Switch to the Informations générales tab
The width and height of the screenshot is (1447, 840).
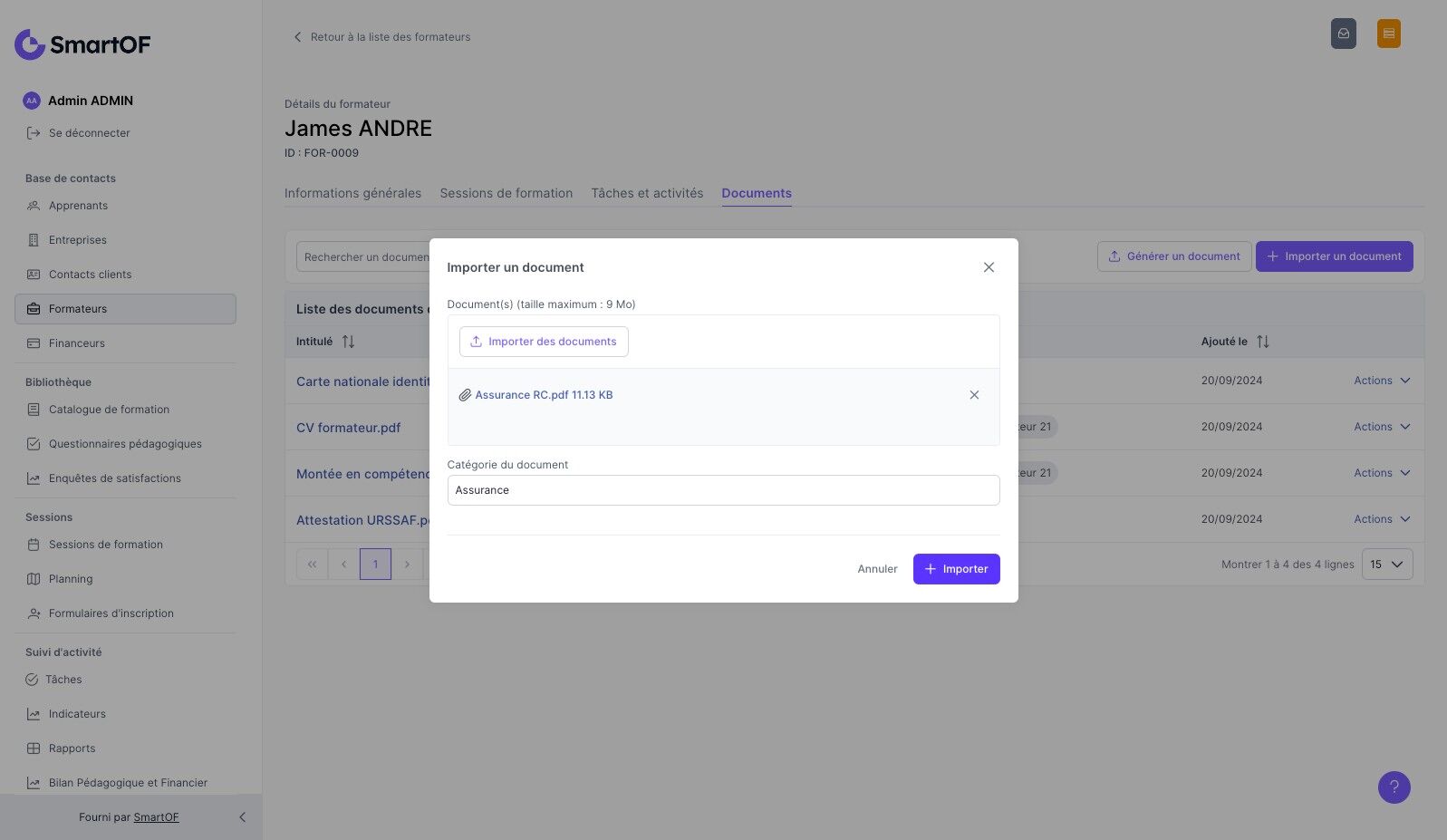352,193
